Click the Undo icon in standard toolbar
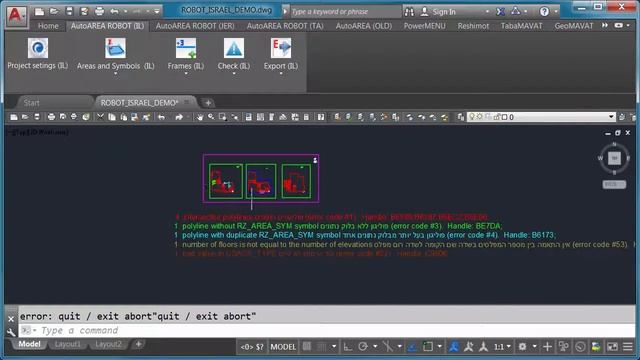The image size is (640, 360). (162, 117)
